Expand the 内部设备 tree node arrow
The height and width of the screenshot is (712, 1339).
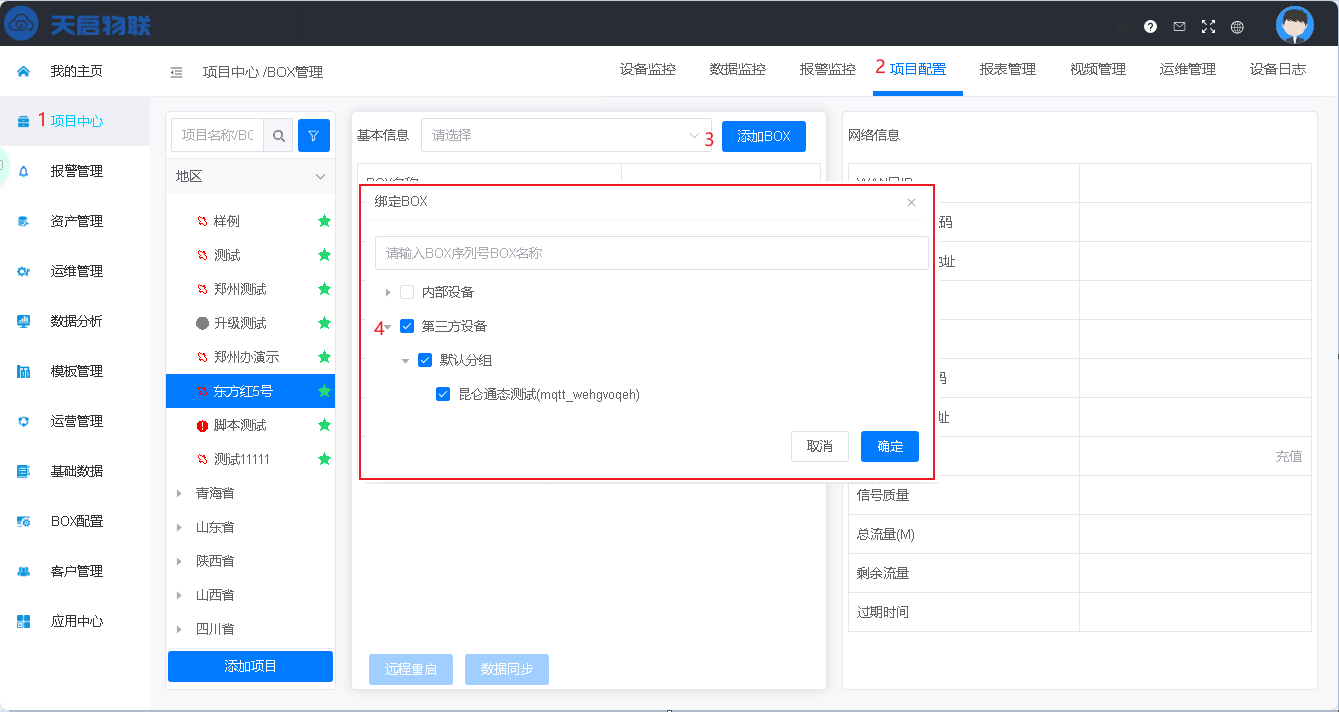(388, 292)
